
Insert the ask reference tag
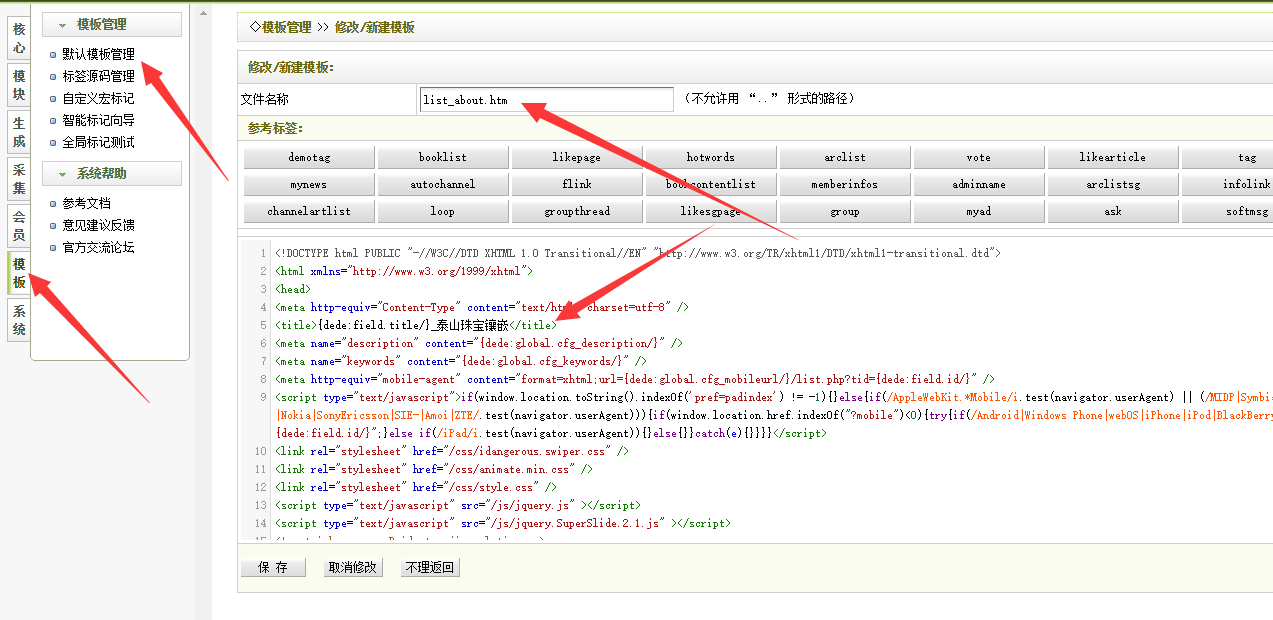(1113, 211)
